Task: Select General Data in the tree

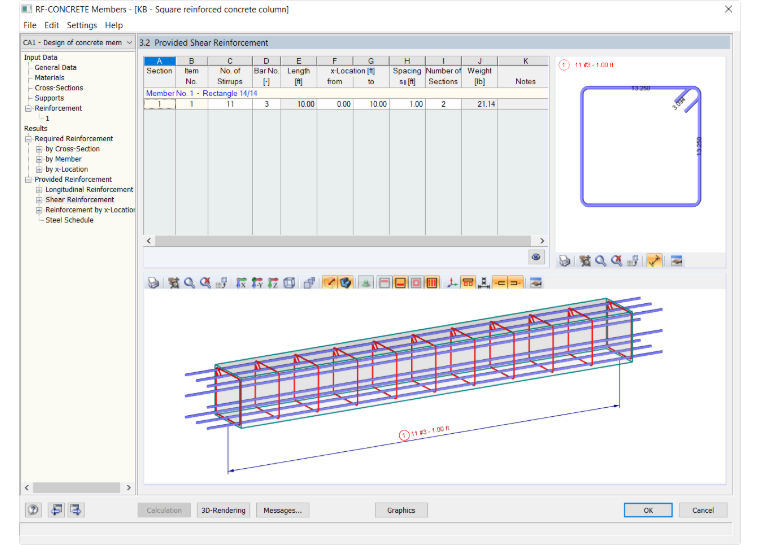Action: coord(55,67)
